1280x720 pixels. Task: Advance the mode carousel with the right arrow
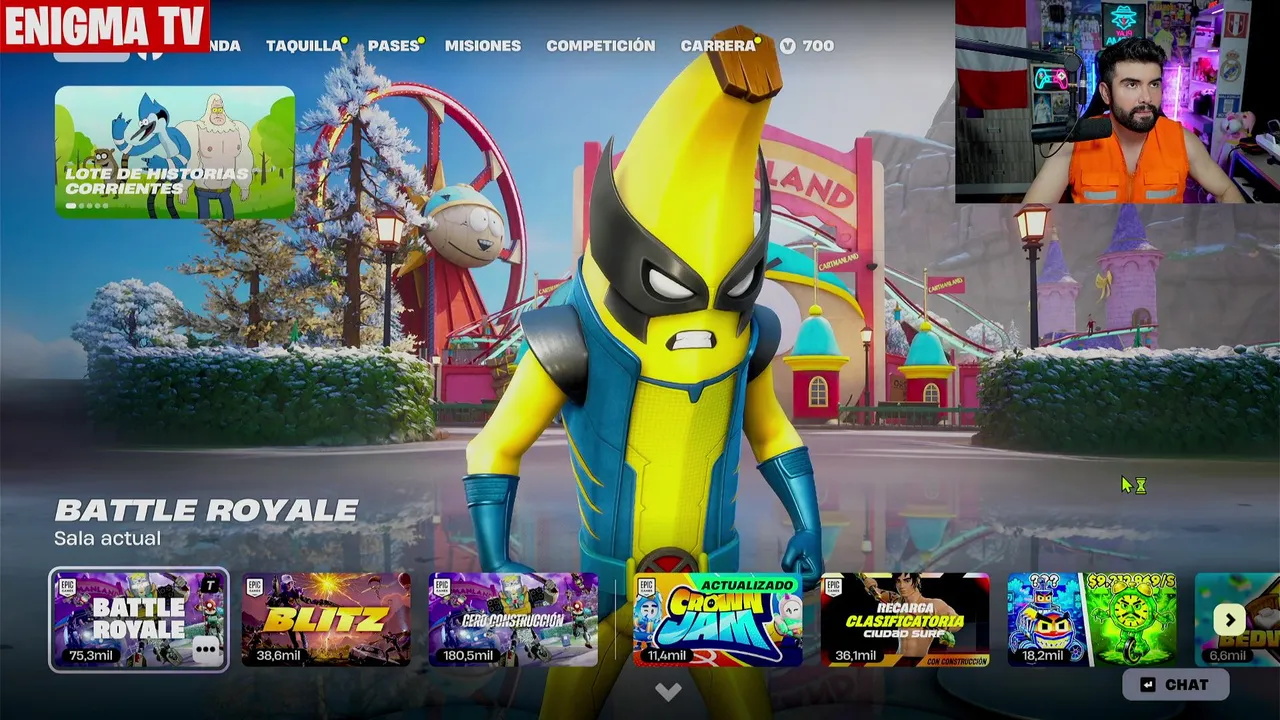click(x=1230, y=620)
